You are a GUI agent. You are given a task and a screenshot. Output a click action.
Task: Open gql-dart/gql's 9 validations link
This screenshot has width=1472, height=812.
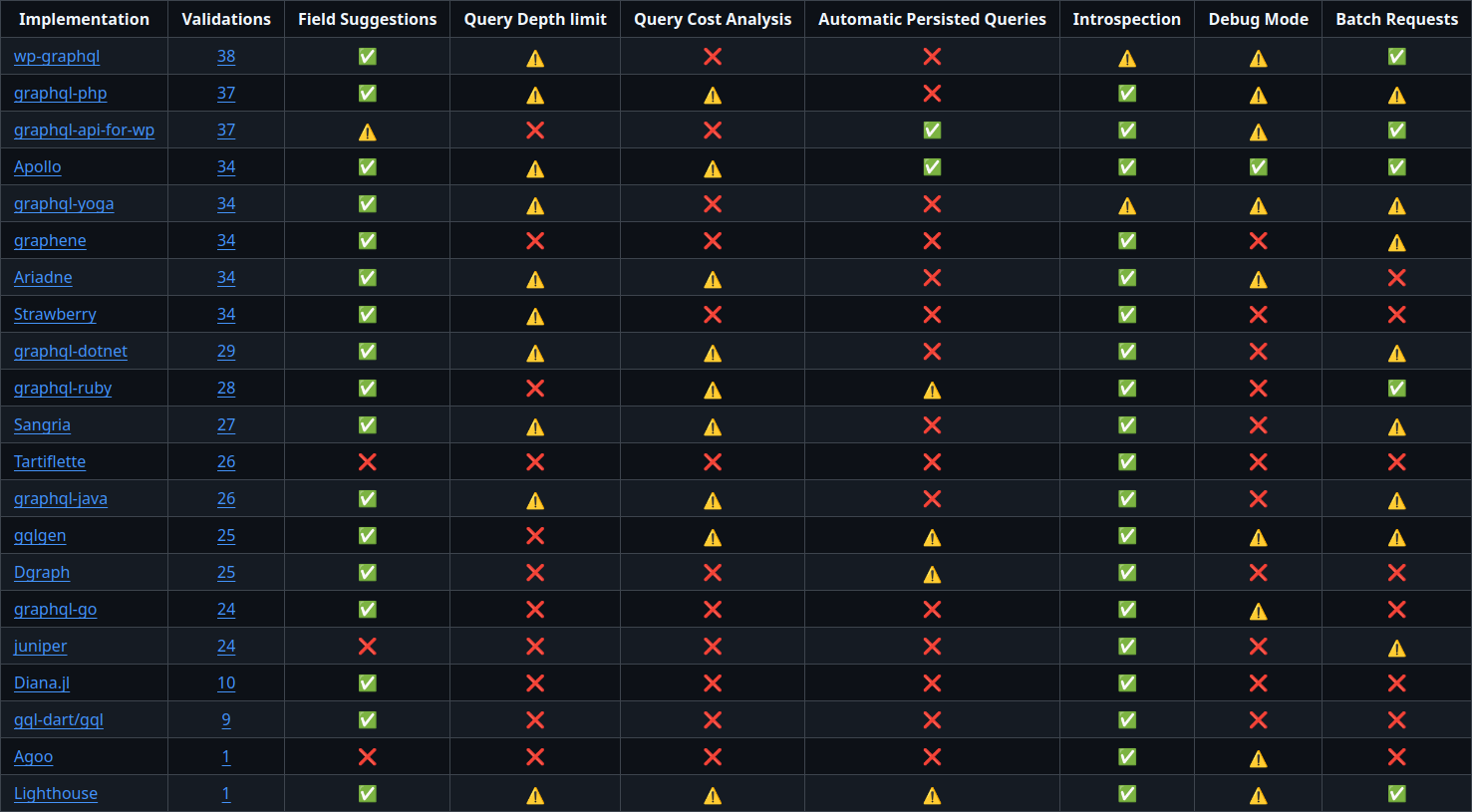(226, 720)
